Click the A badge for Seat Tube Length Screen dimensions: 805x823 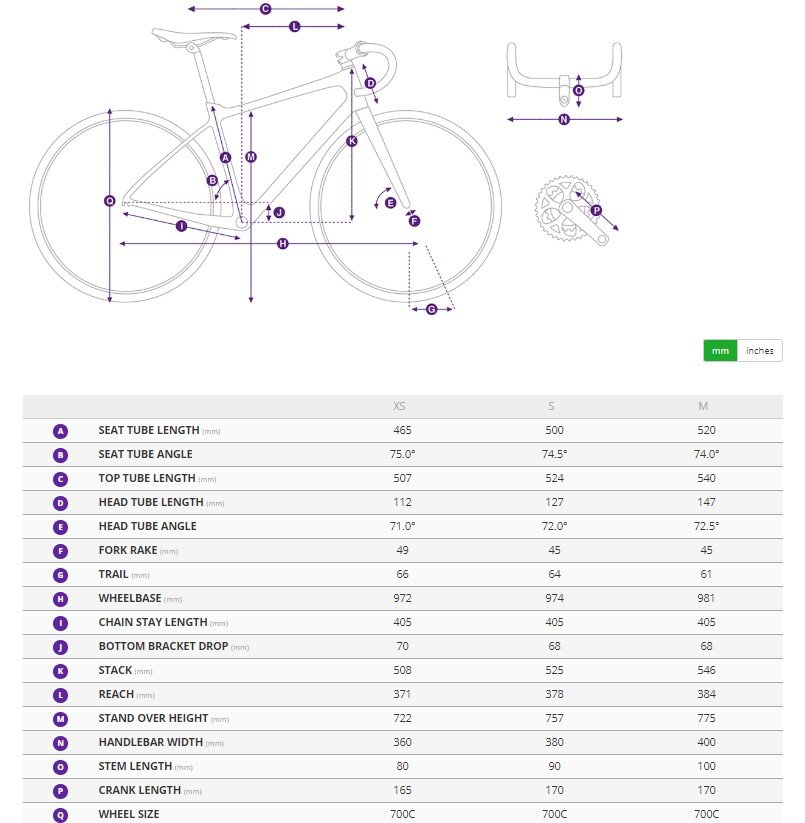pyautogui.click(x=60, y=431)
